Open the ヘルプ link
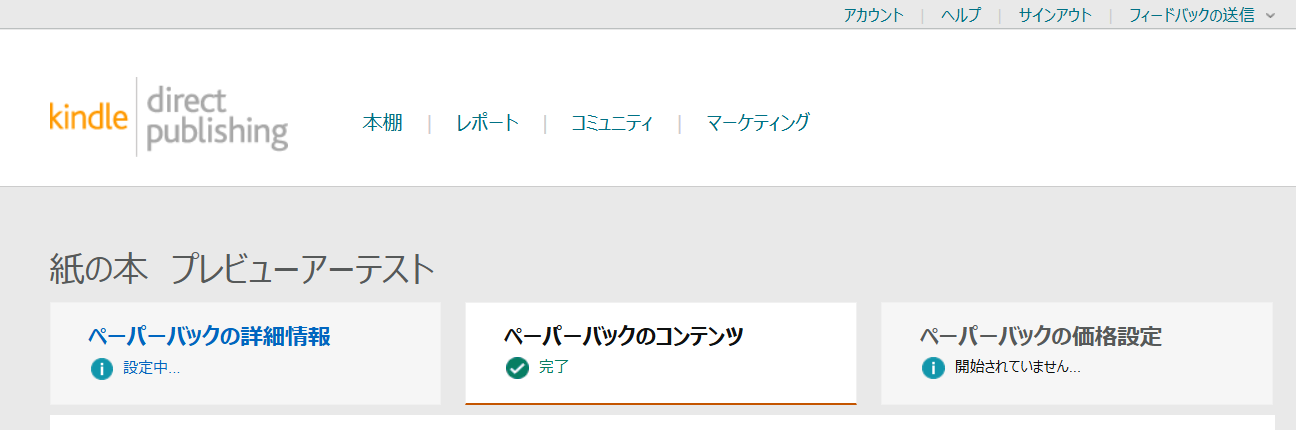 pos(961,15)
